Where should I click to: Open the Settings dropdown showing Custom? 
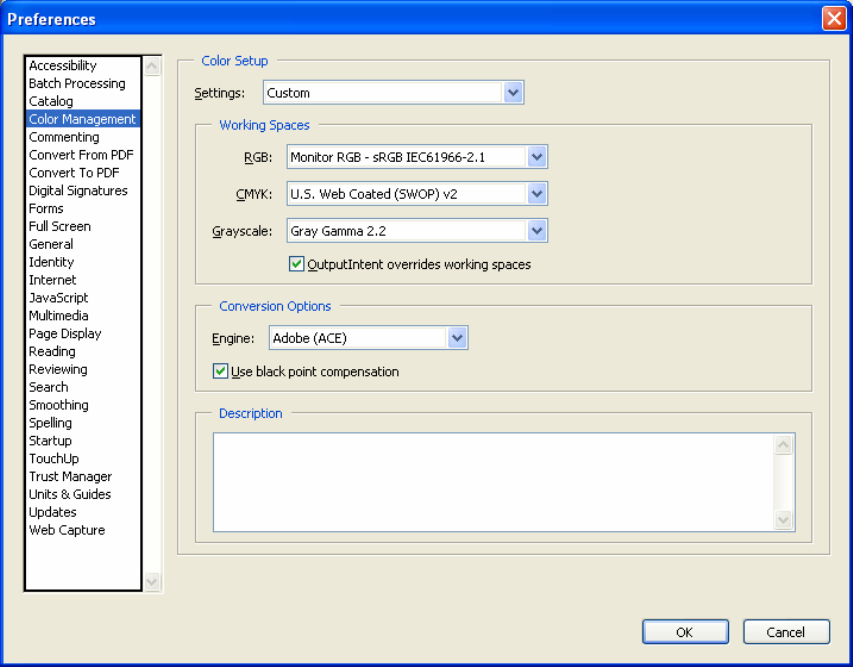point(513,93)
